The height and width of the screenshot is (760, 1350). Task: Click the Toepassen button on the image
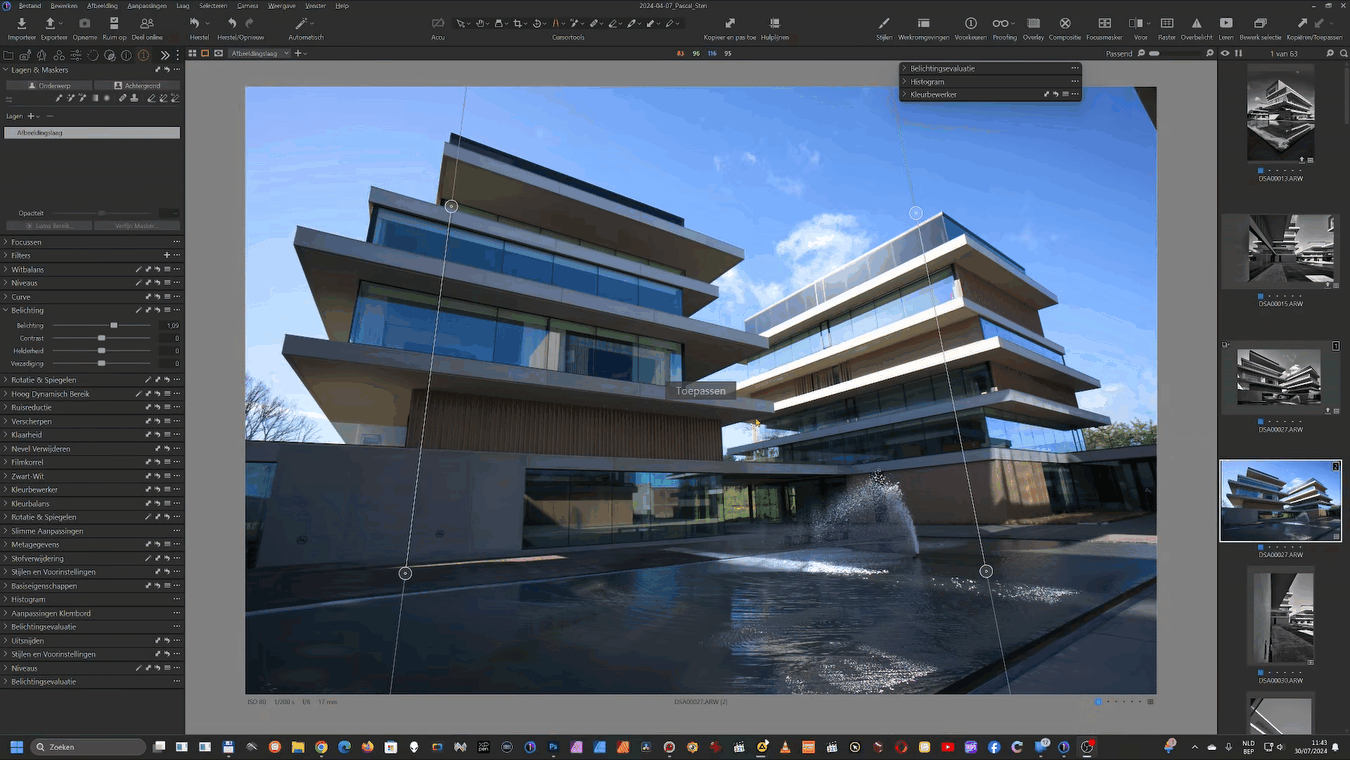click(701, 391)
